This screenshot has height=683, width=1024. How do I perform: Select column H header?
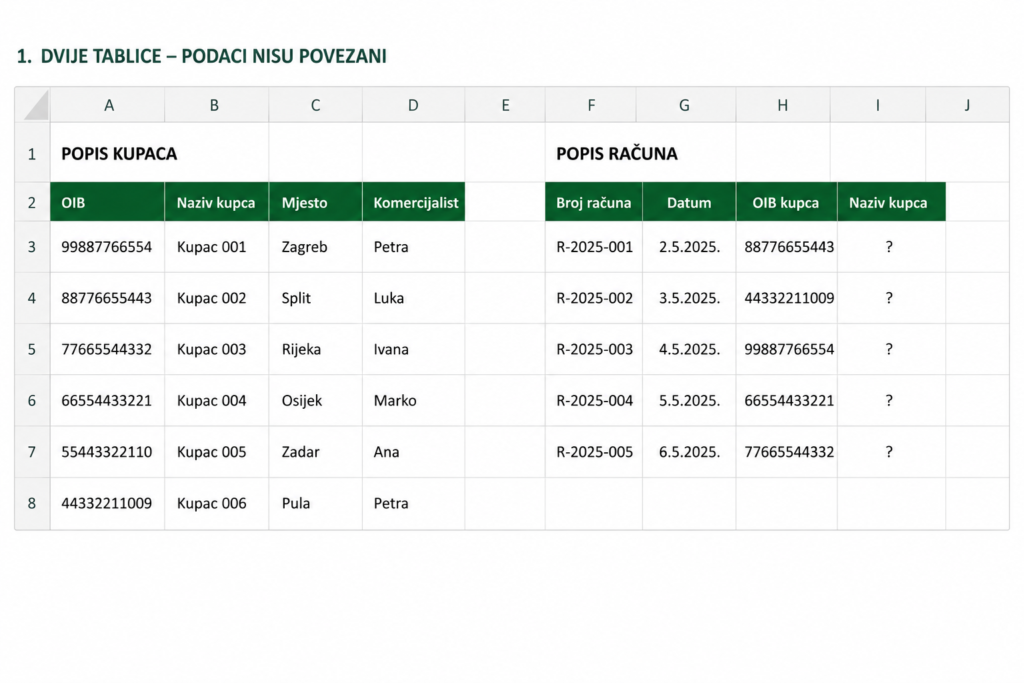click(x=783, y=104)
